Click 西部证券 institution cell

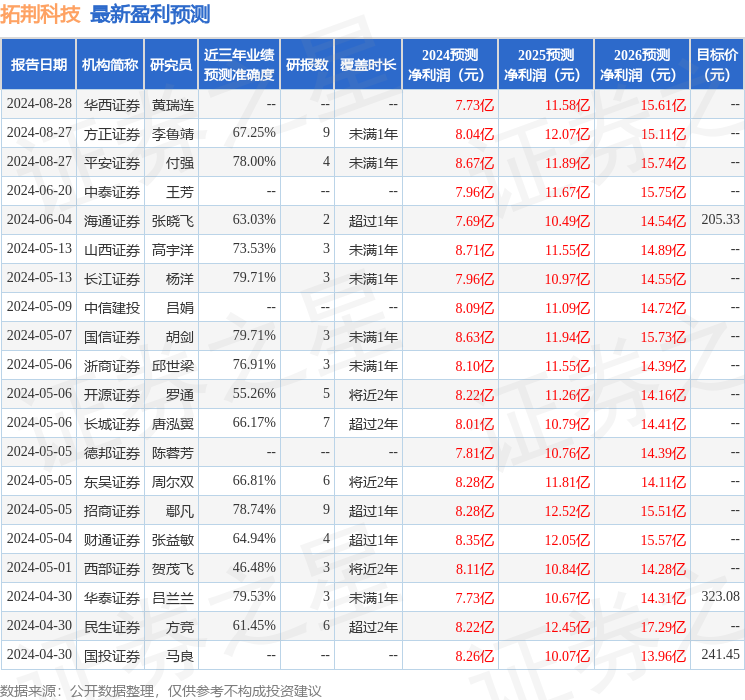point(112,569)
